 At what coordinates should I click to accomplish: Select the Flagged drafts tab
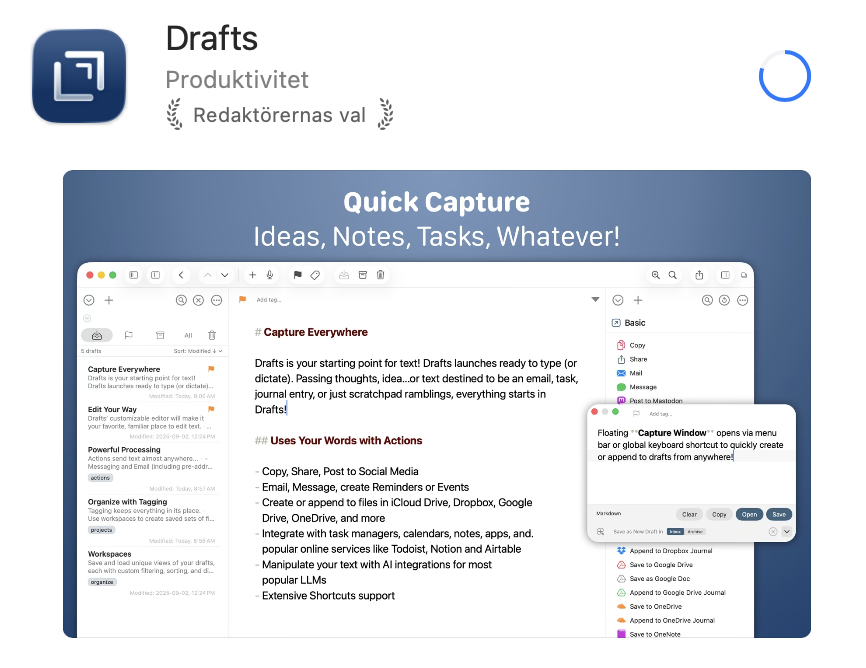pos(128,335)
